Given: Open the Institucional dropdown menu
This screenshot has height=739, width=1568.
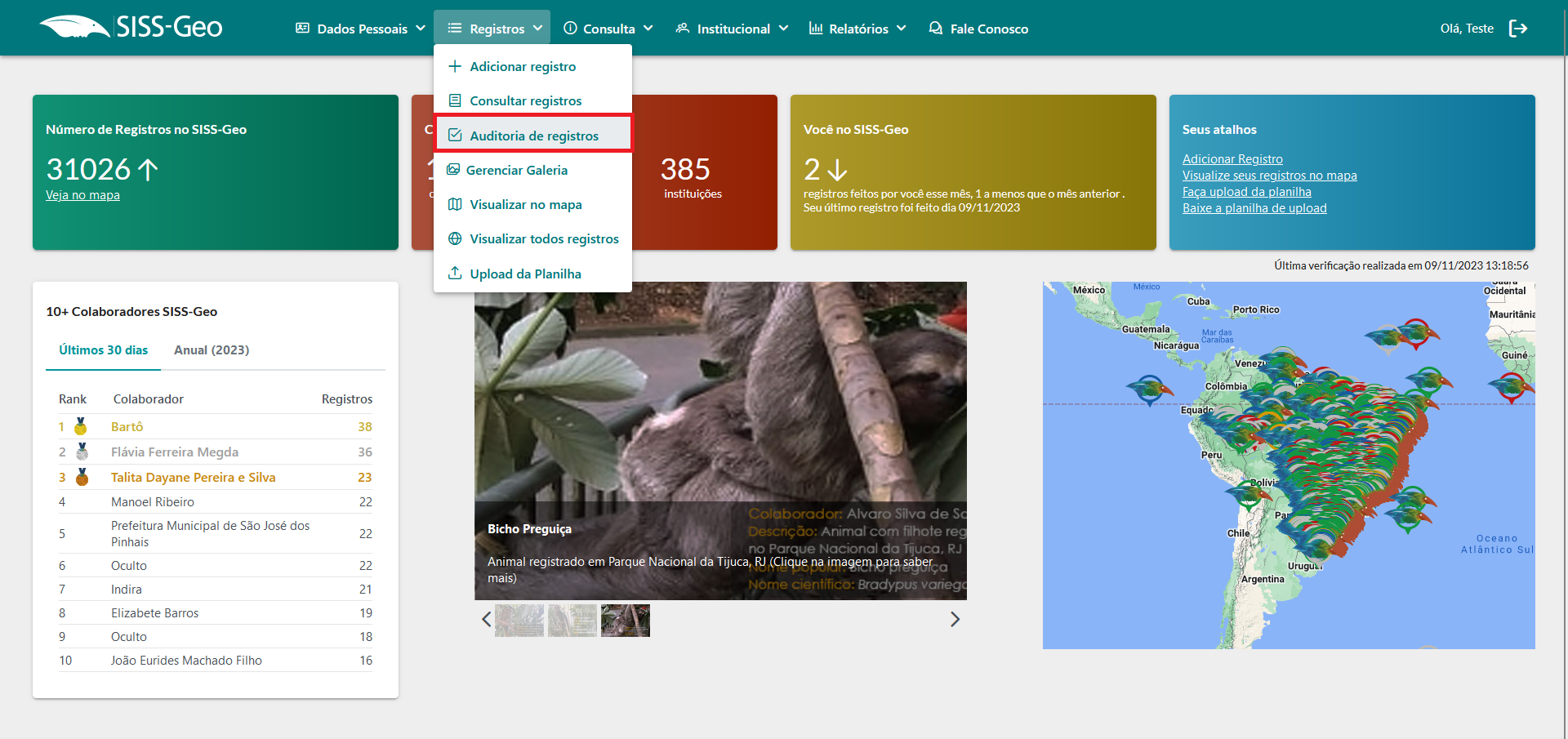Looking at the screenshot, I should point(732,29).
